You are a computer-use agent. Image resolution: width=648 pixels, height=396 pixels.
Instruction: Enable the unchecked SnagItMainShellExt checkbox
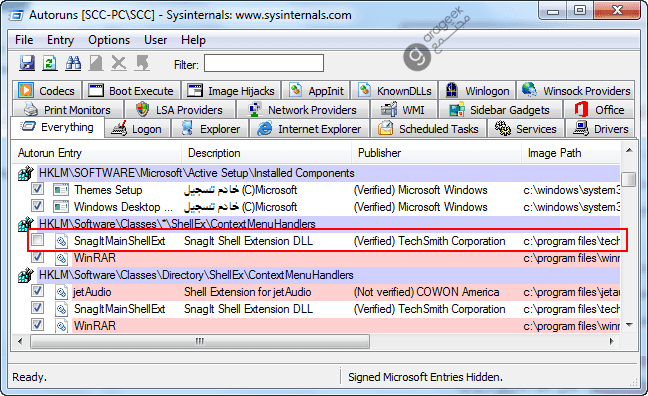click(37, 240)
